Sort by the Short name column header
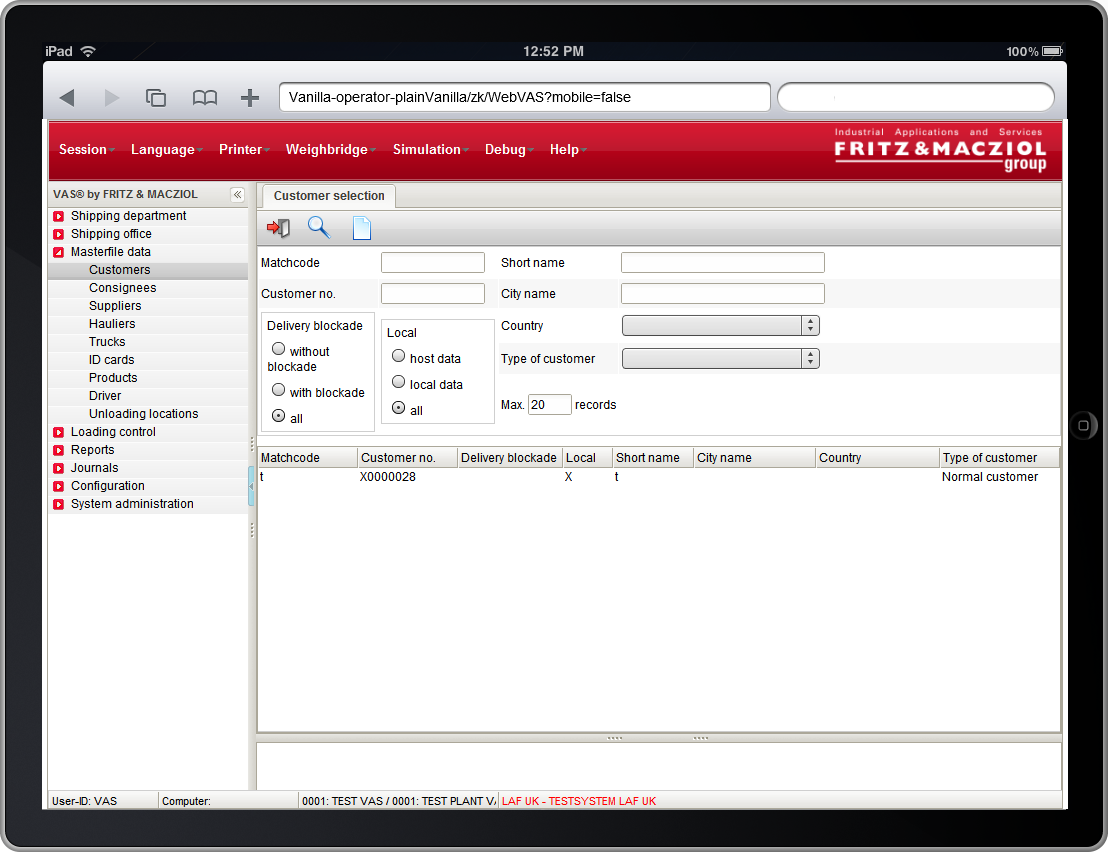1108x852 pixels. [648, 458]
